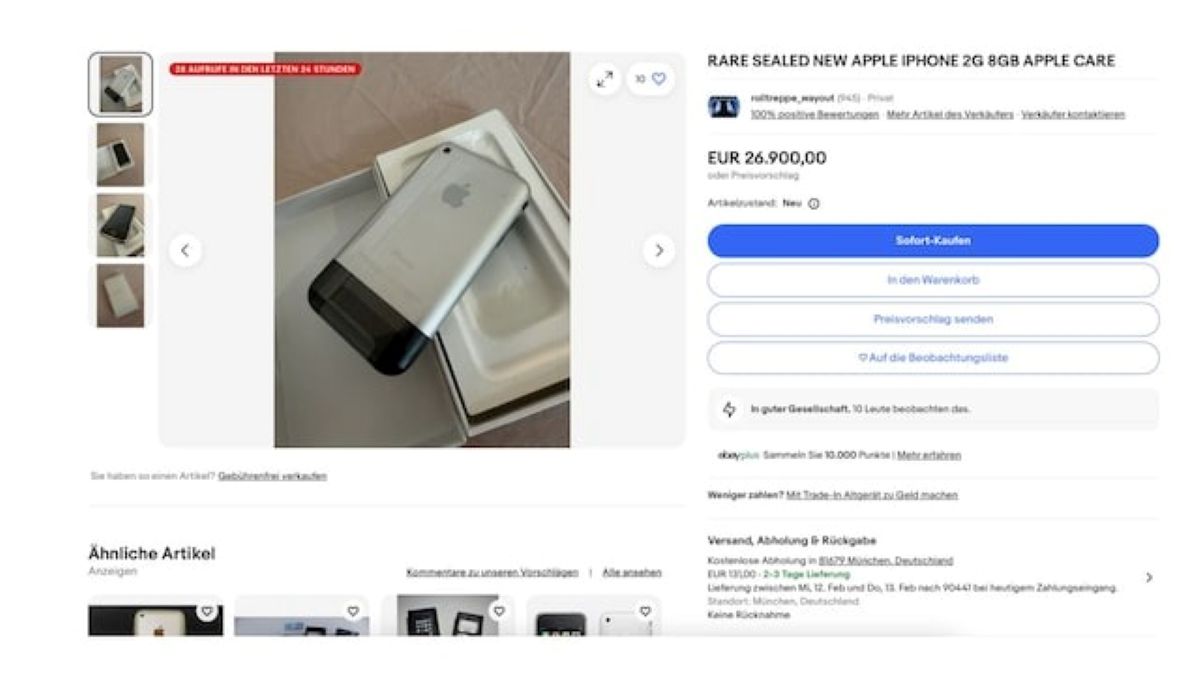1200x675 pixels.
Task: Show the next product photo
Action: coord(658,251)
